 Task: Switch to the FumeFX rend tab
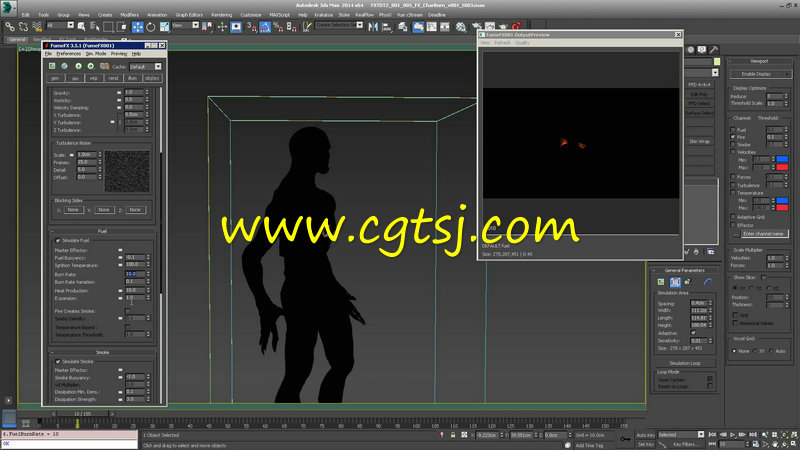(x=113, y=78)
